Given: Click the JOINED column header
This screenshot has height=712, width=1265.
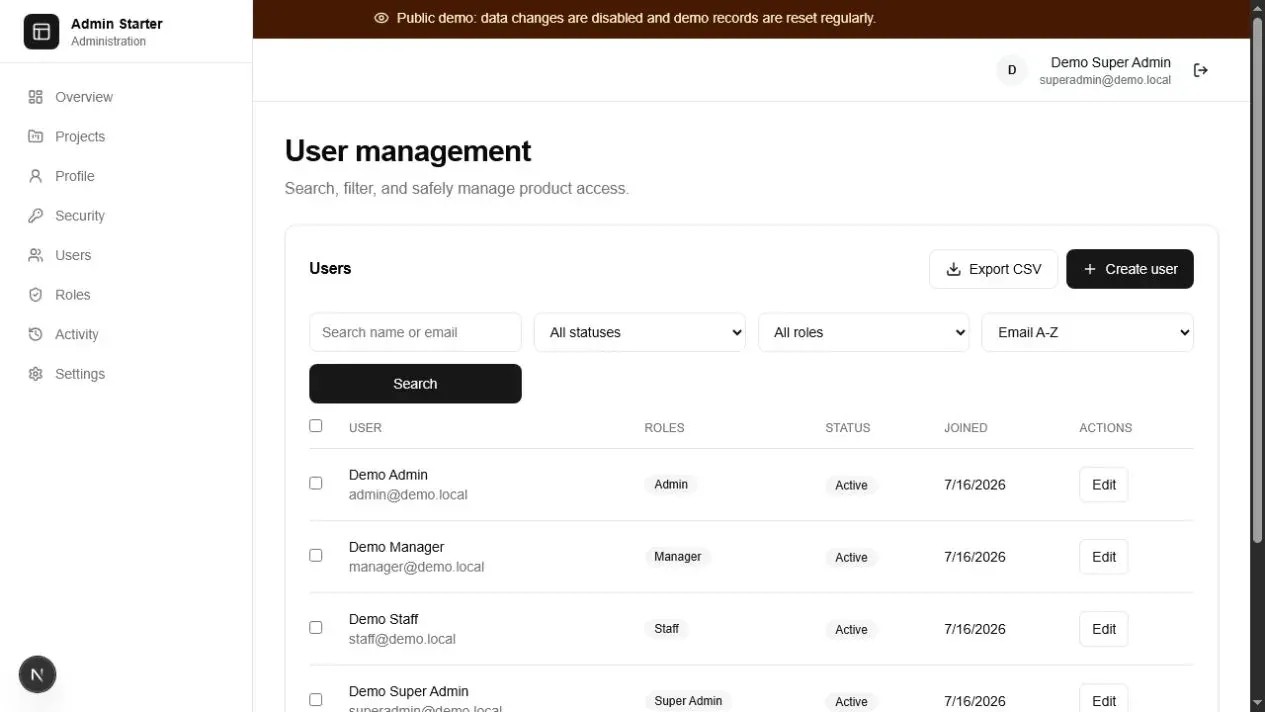Looking at the screenshot, I should [965, 427].
